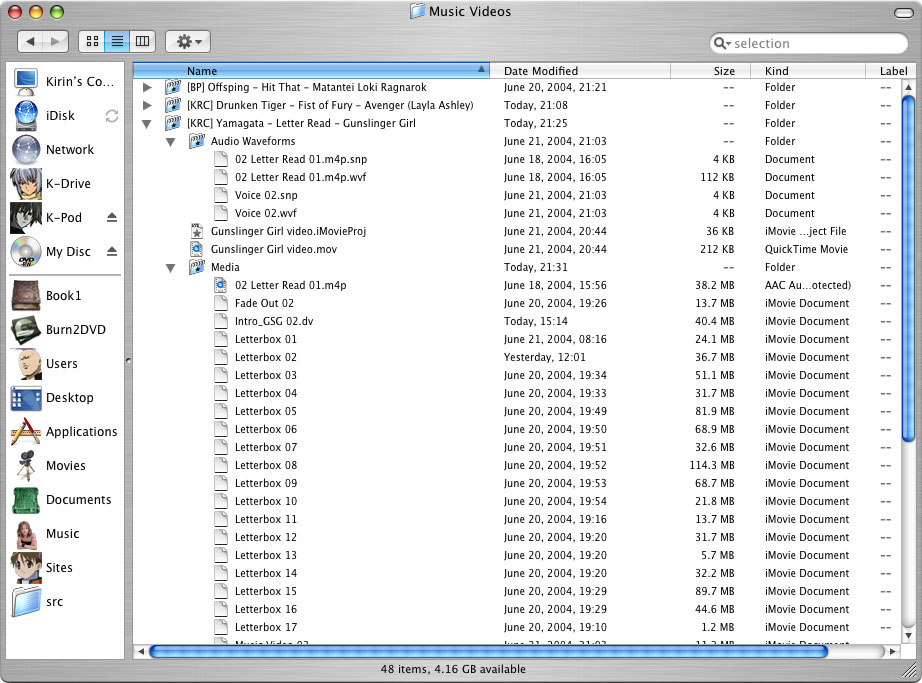This screenshot has height=683, width=922.
Task: Click the Gunslinger Girl video.mov file icon
Action: 197,249
